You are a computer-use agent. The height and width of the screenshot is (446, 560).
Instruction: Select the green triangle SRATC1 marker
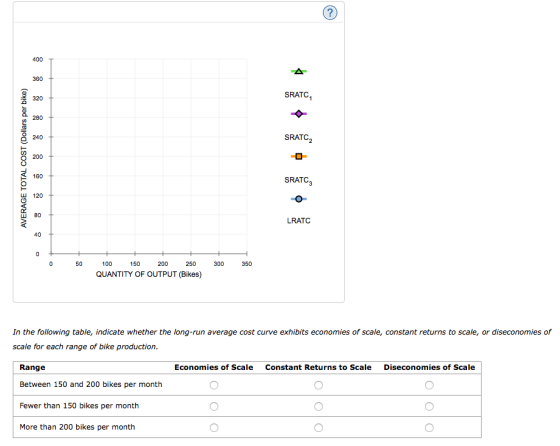click(299, 71)
